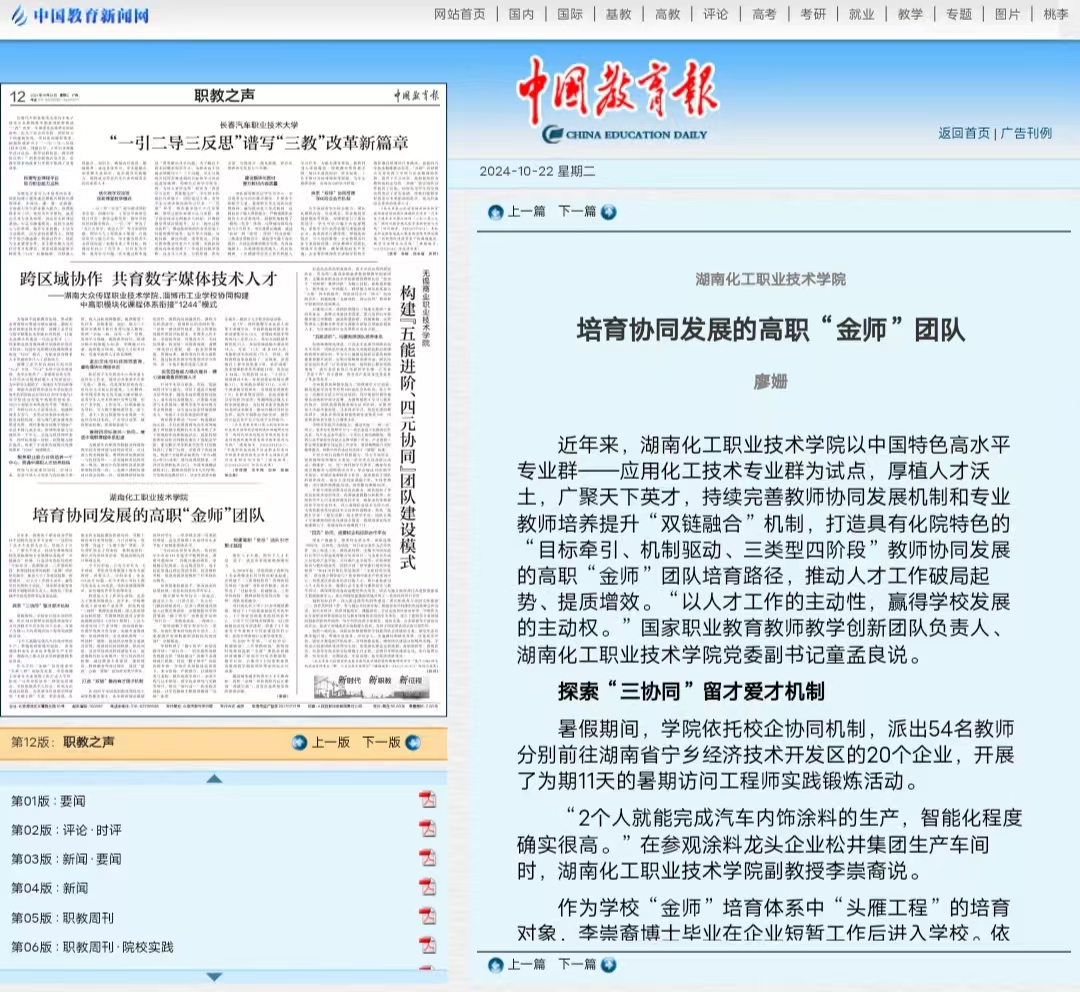Click 湖南化工职业技术学院 above the article title
The width and height of the screenshot is (1080, 992).
[771, 279]
